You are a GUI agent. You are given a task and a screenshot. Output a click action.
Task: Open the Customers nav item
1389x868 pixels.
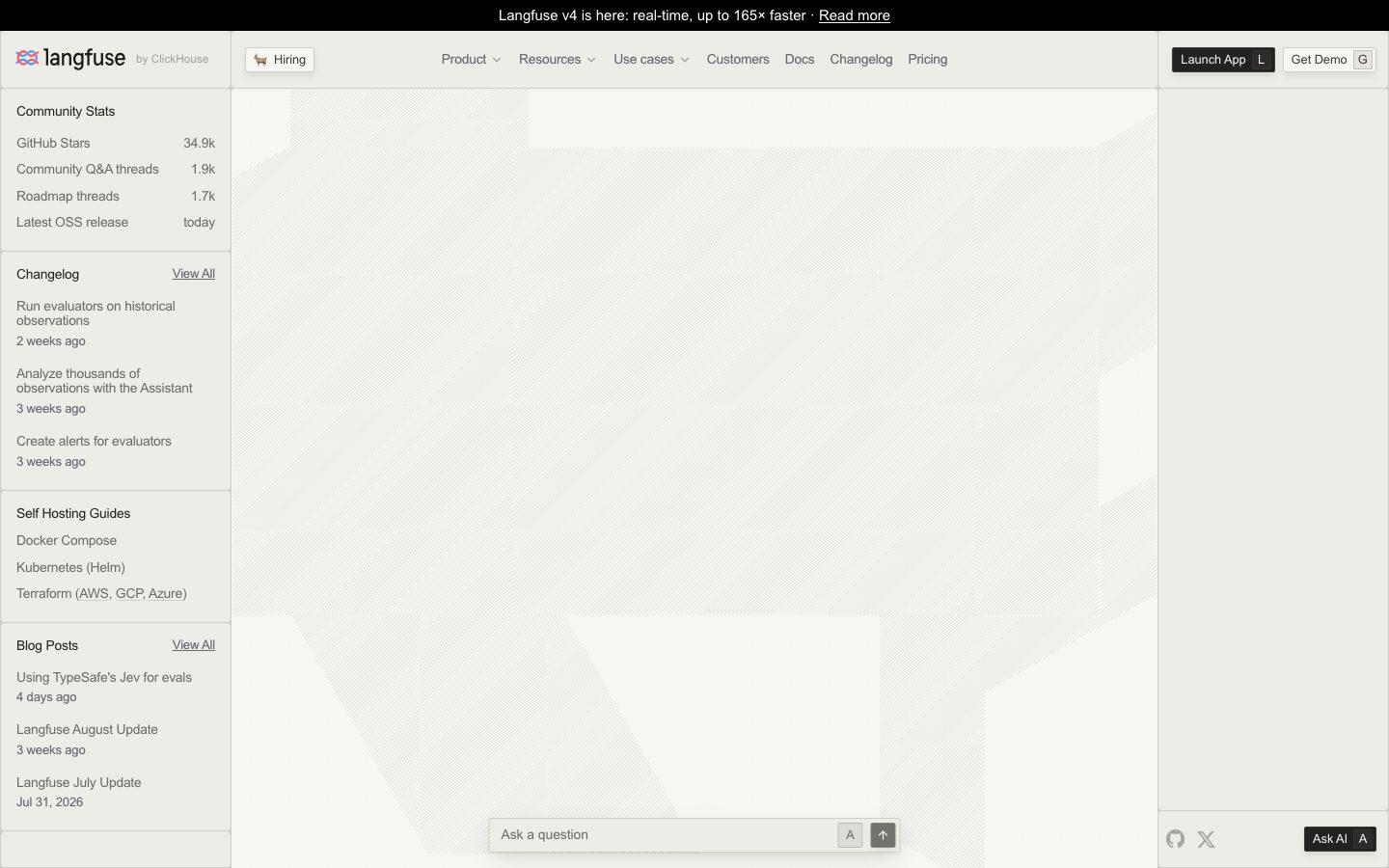[738, 60]
